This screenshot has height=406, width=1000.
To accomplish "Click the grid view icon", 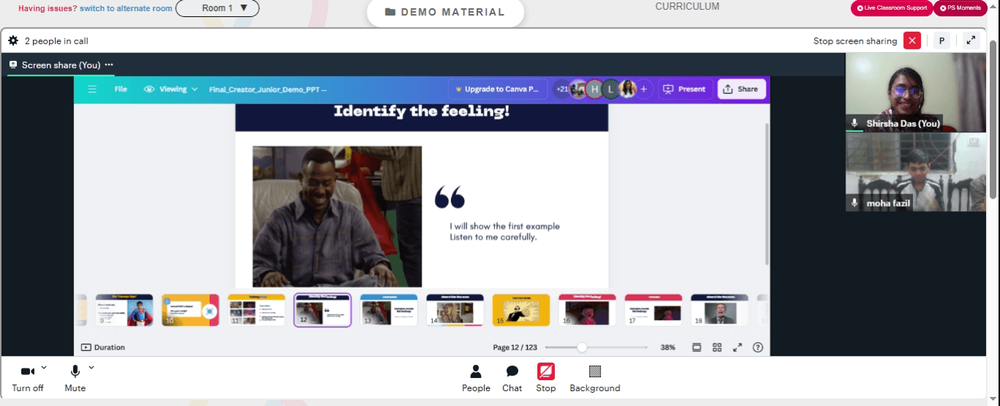I will pos(717,347).
